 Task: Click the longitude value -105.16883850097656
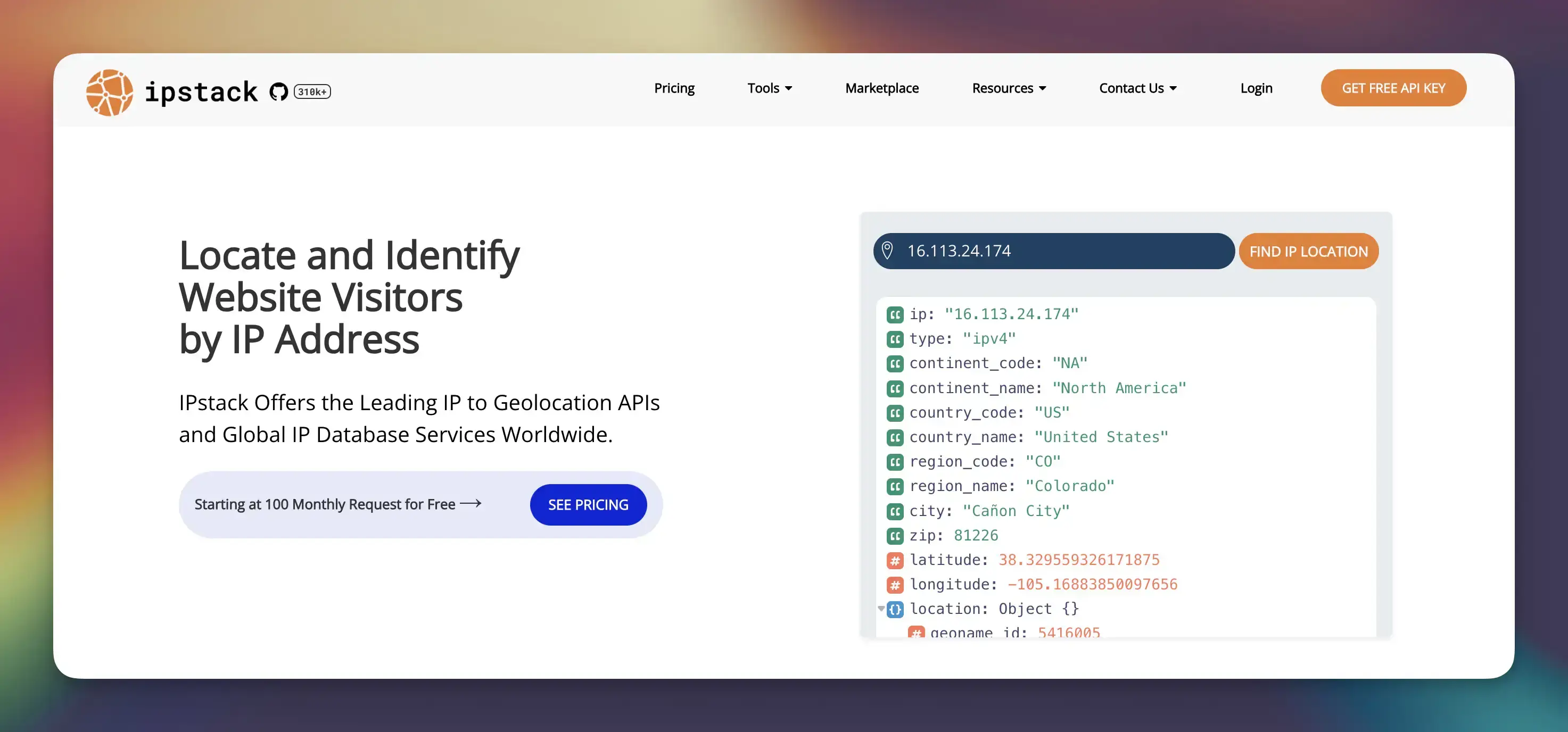click(1092, 585)
